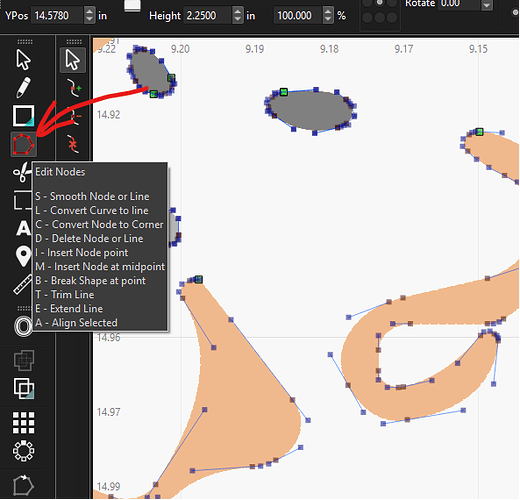Screen dimensions: 520x500
Task: Select the bottom-center anchor dot
Action: pyautogui.click(x=379, y=17)
